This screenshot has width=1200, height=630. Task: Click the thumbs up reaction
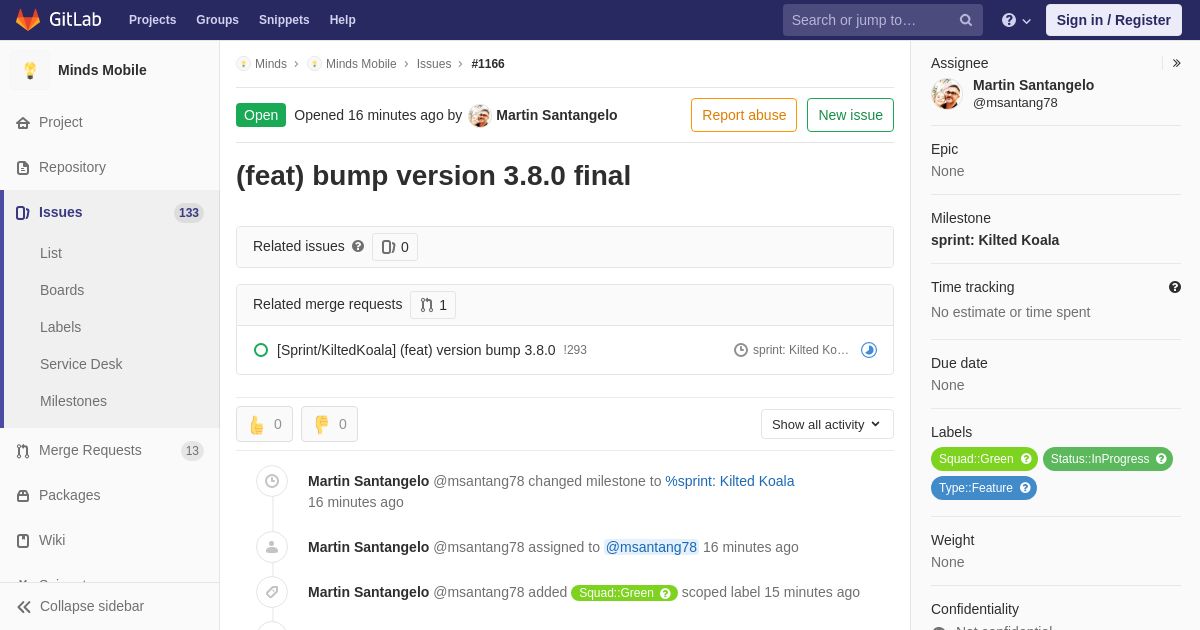264,424
